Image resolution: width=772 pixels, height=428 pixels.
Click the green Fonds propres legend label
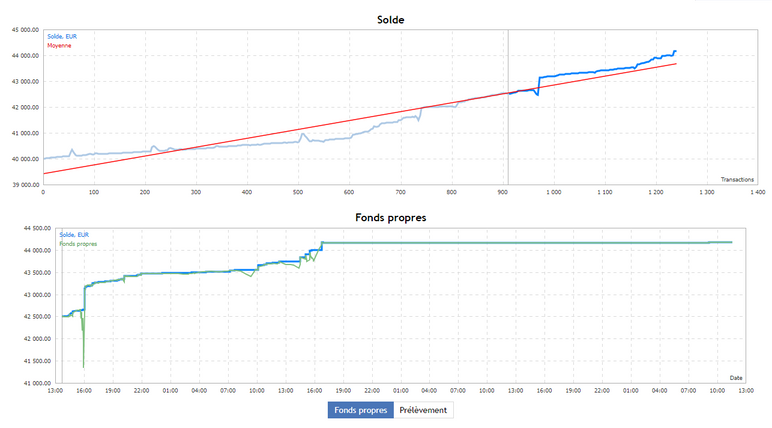(x=78, y=244)
